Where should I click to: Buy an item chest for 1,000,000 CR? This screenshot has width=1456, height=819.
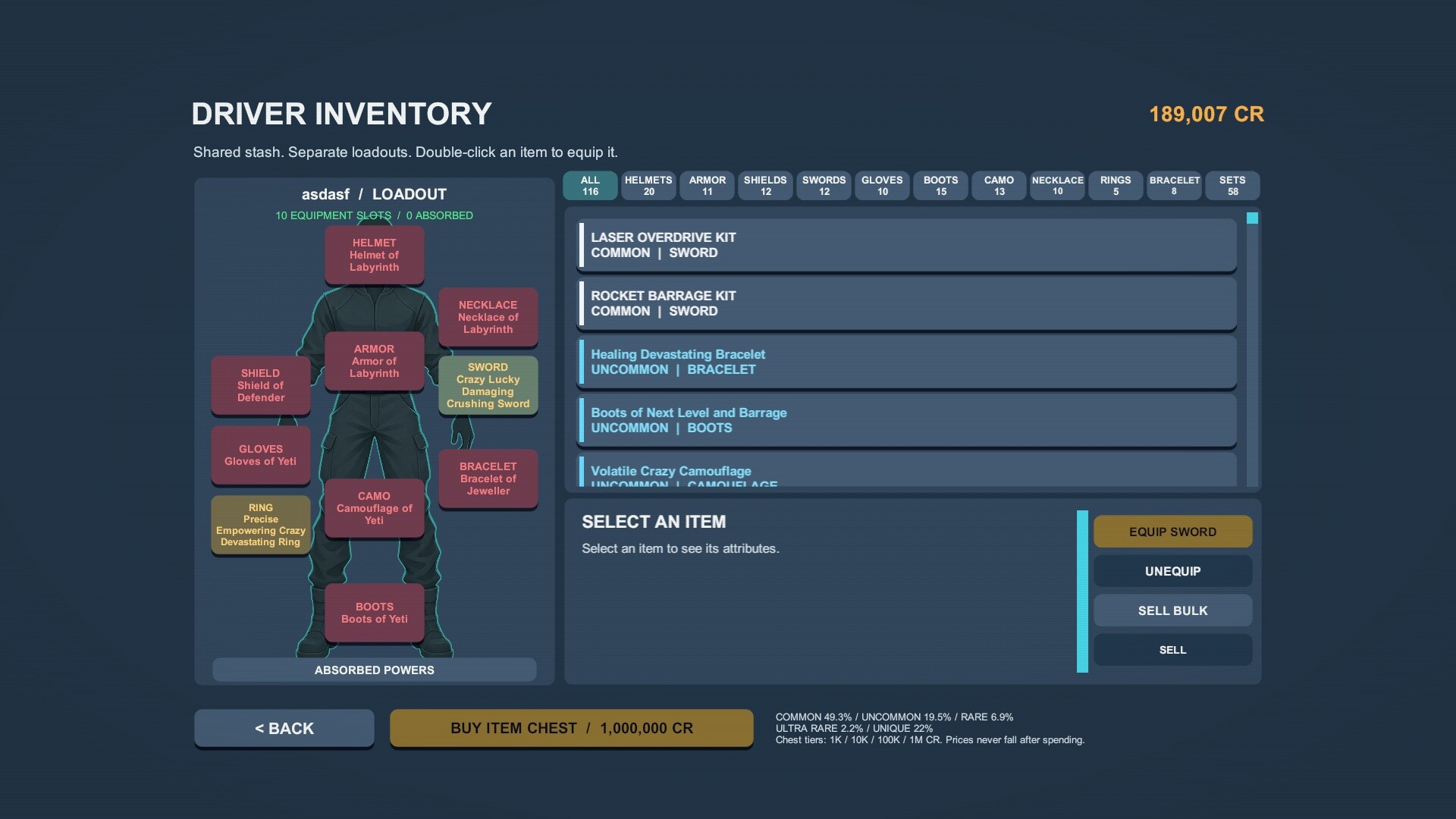572,728
